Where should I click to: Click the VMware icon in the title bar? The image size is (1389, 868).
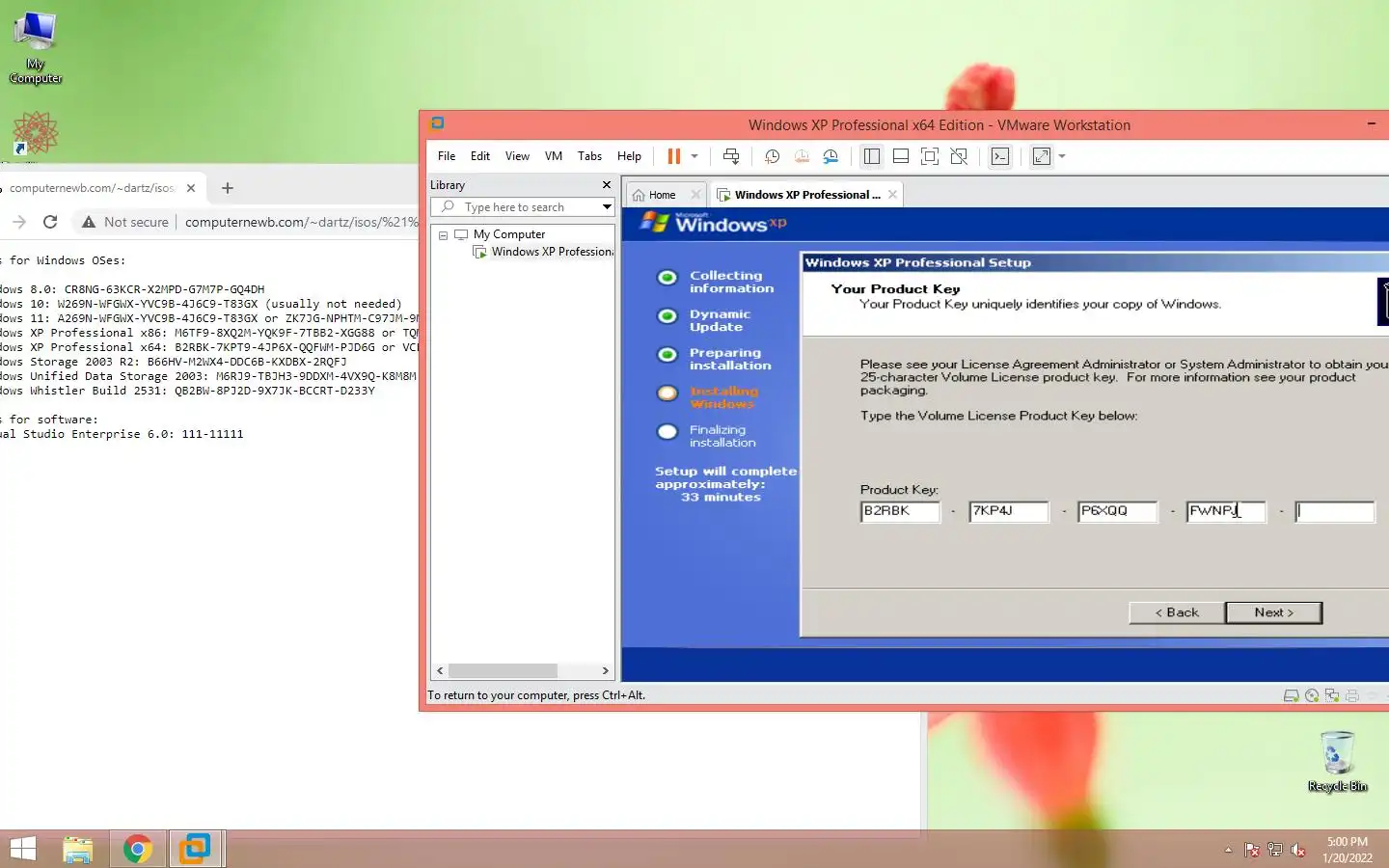coord(437,123)
